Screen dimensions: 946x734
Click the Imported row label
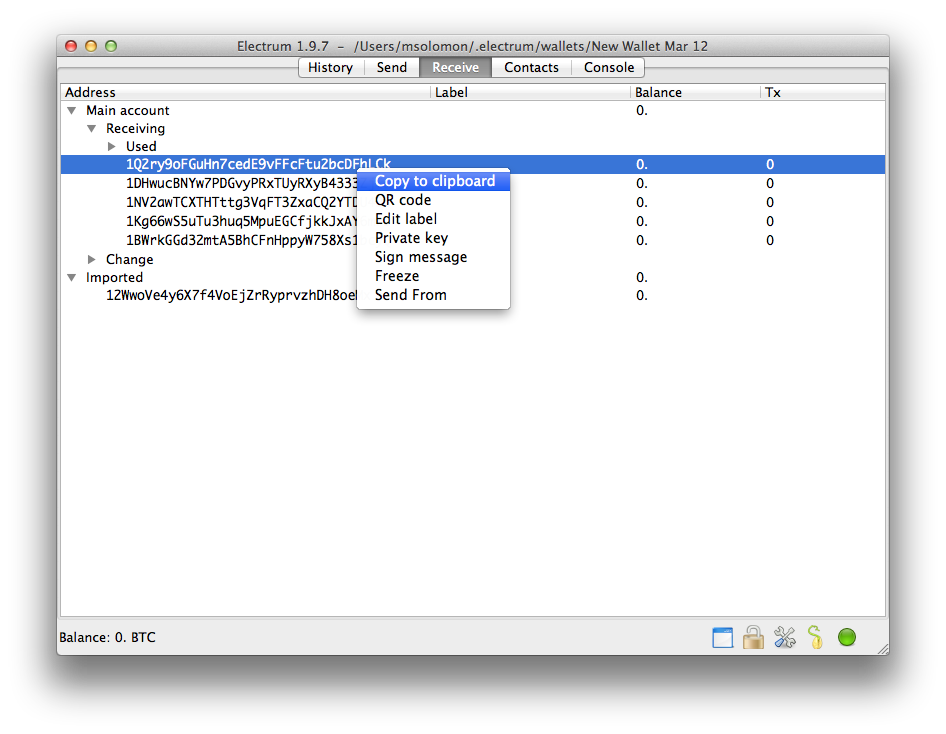click(x=114, y=277)
